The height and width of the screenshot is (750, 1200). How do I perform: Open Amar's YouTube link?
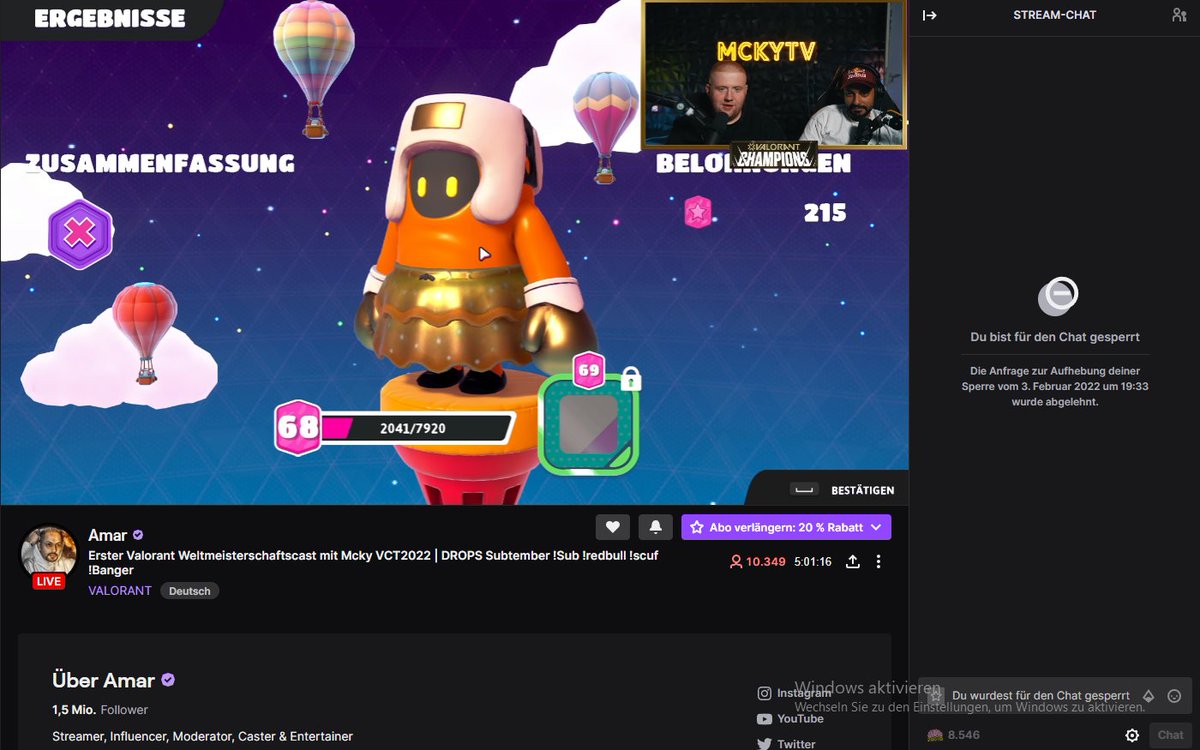[x=791, y=719]
